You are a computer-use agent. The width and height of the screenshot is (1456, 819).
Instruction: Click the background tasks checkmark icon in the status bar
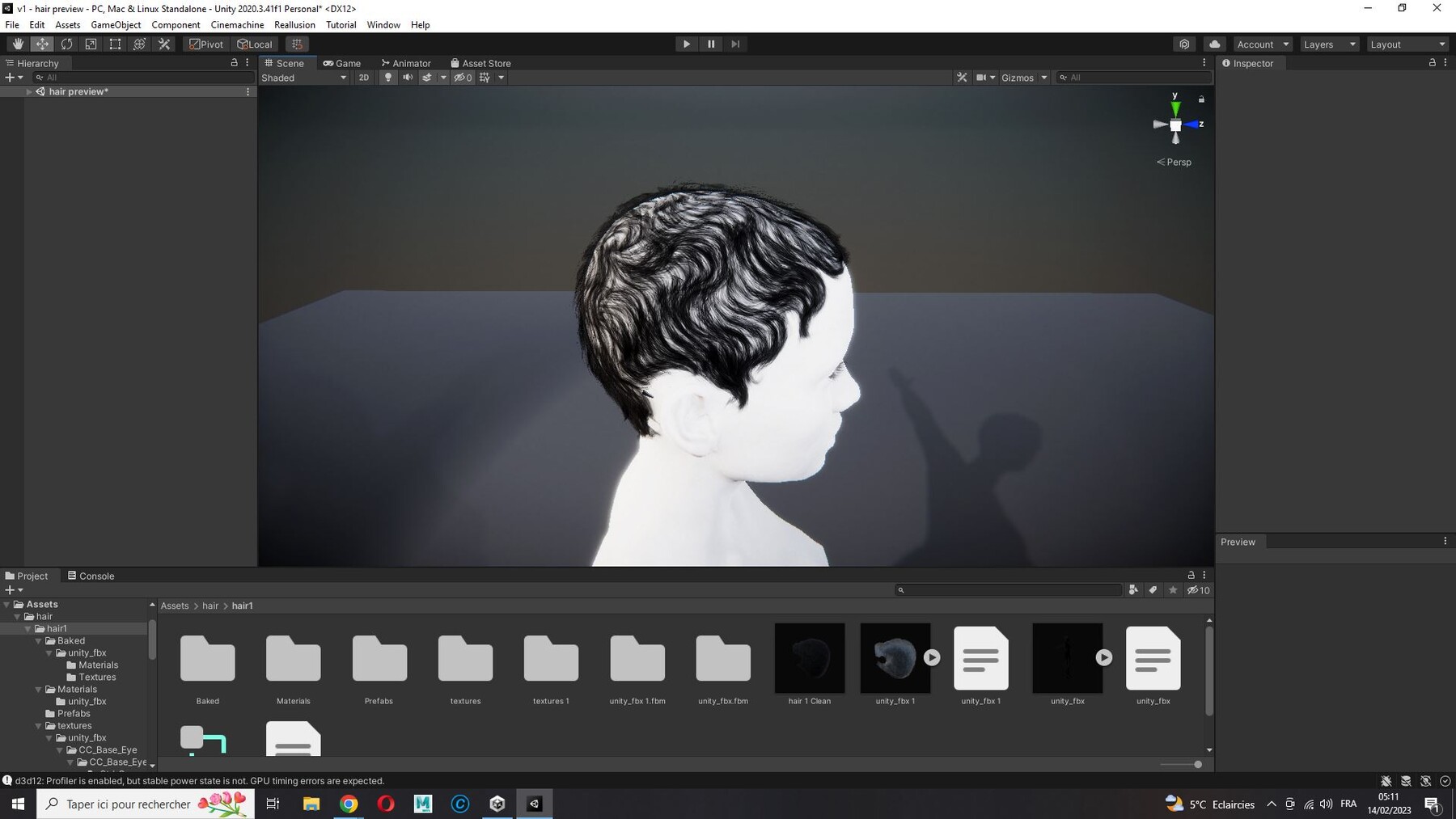click(1445, 781)
